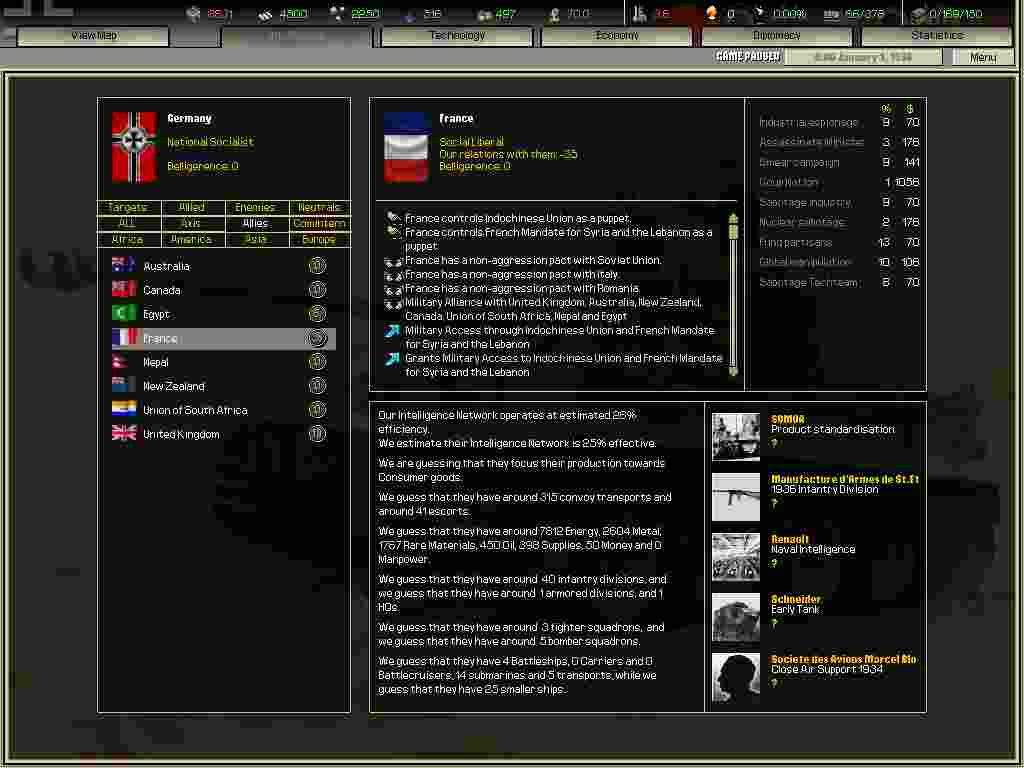Select the Assassinate Minister mission

coord(811,142)
